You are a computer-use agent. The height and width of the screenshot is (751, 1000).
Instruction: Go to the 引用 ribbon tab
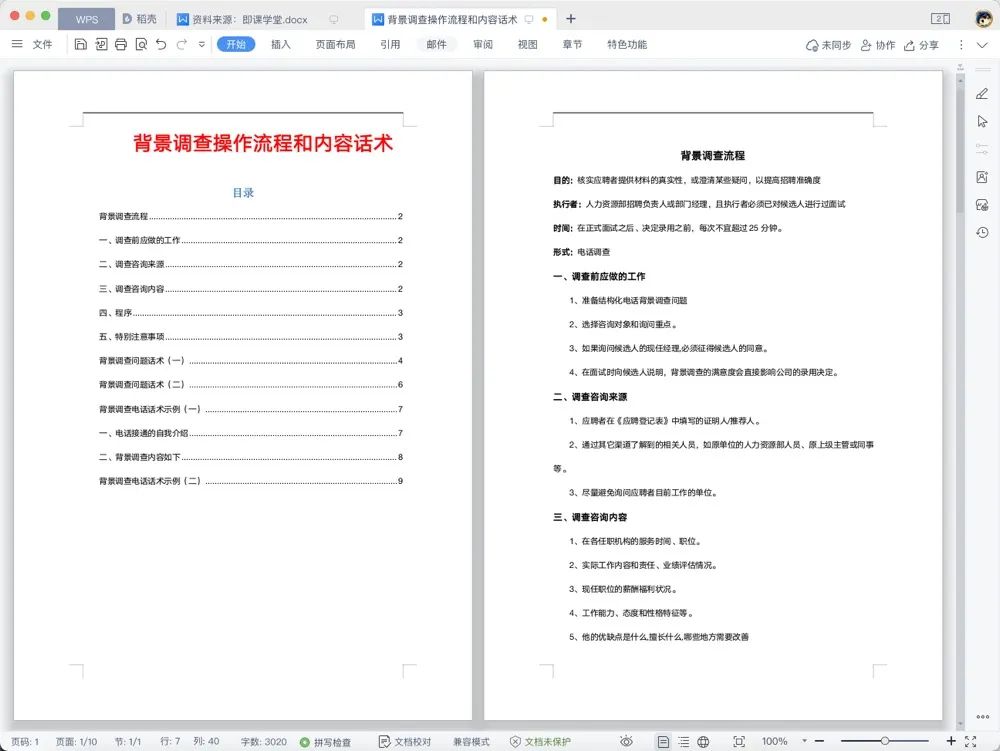[390, 44]
